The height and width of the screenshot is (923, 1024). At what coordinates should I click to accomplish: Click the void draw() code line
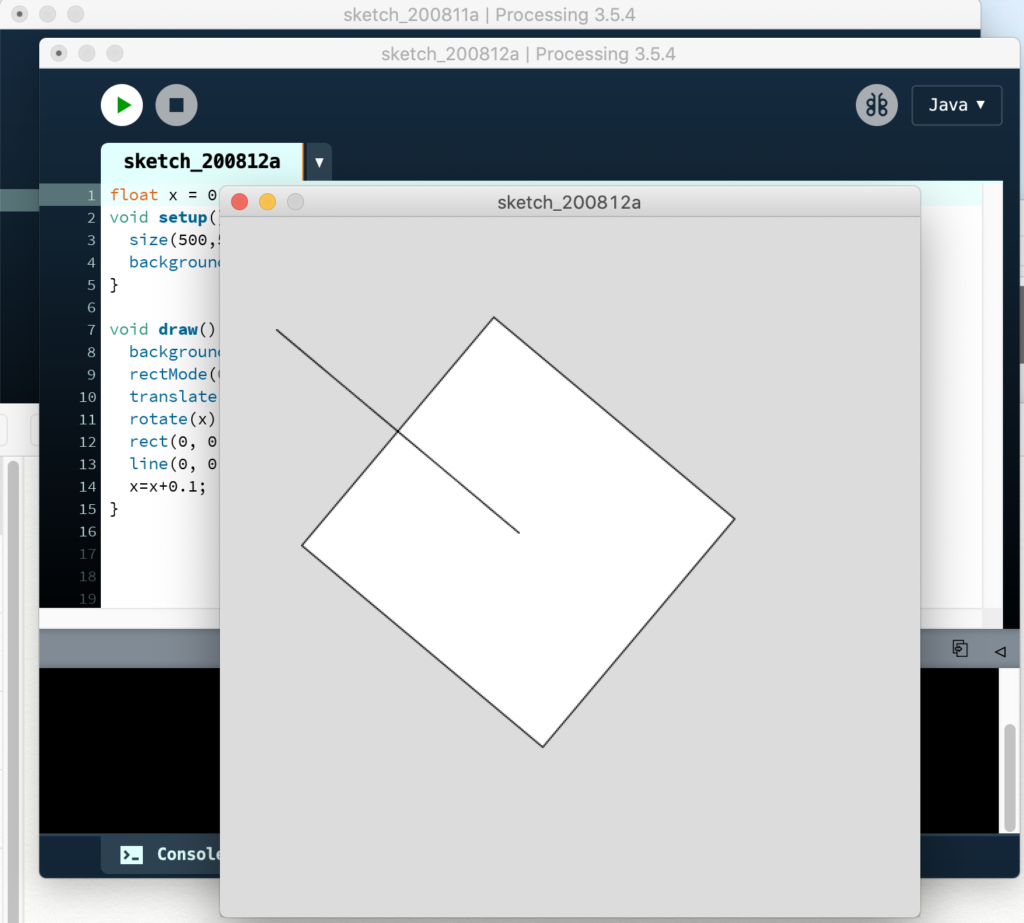coord(160,329)
